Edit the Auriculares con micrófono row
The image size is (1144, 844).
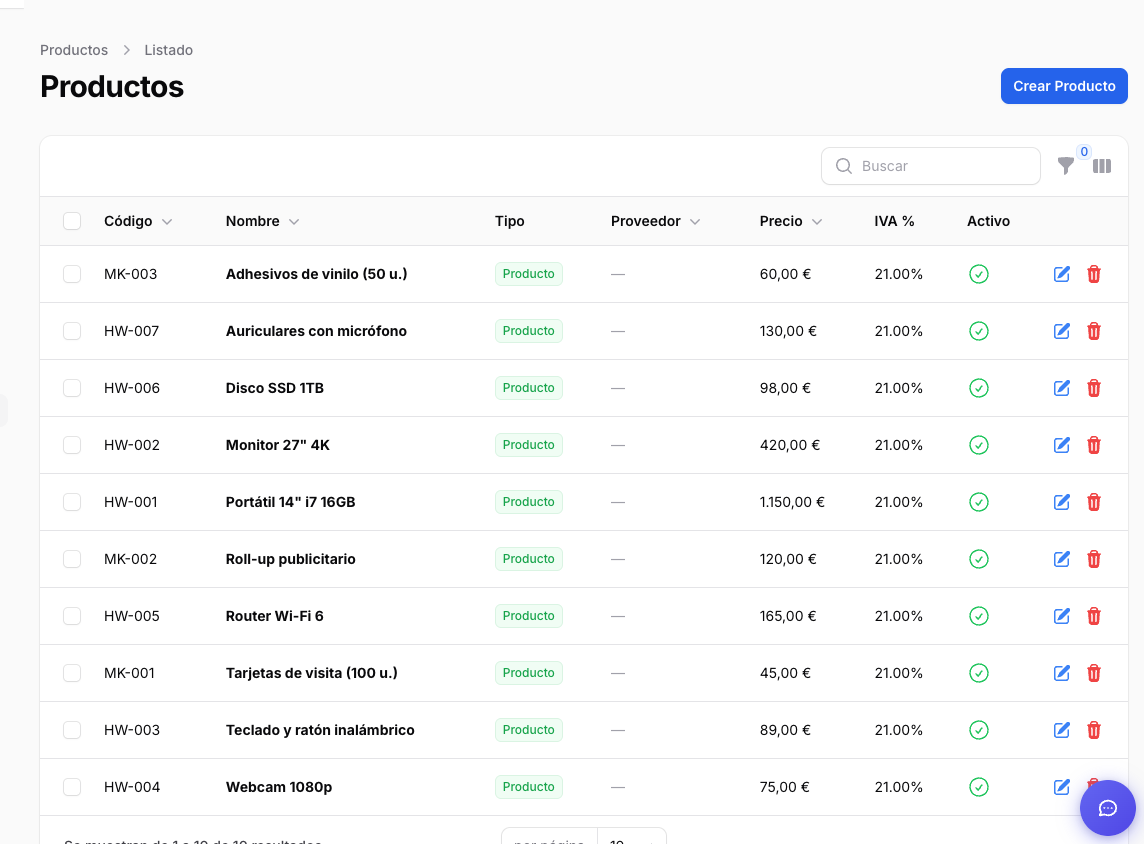1062,331
